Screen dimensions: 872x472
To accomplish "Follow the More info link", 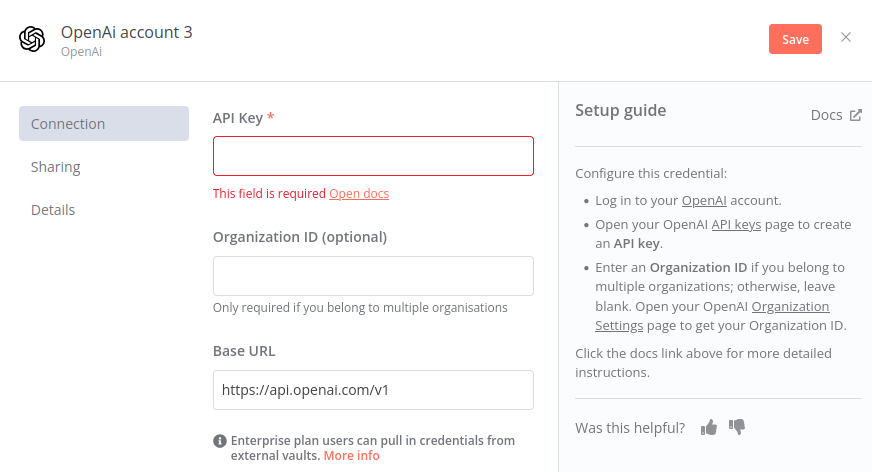I will tap(351, 455).
